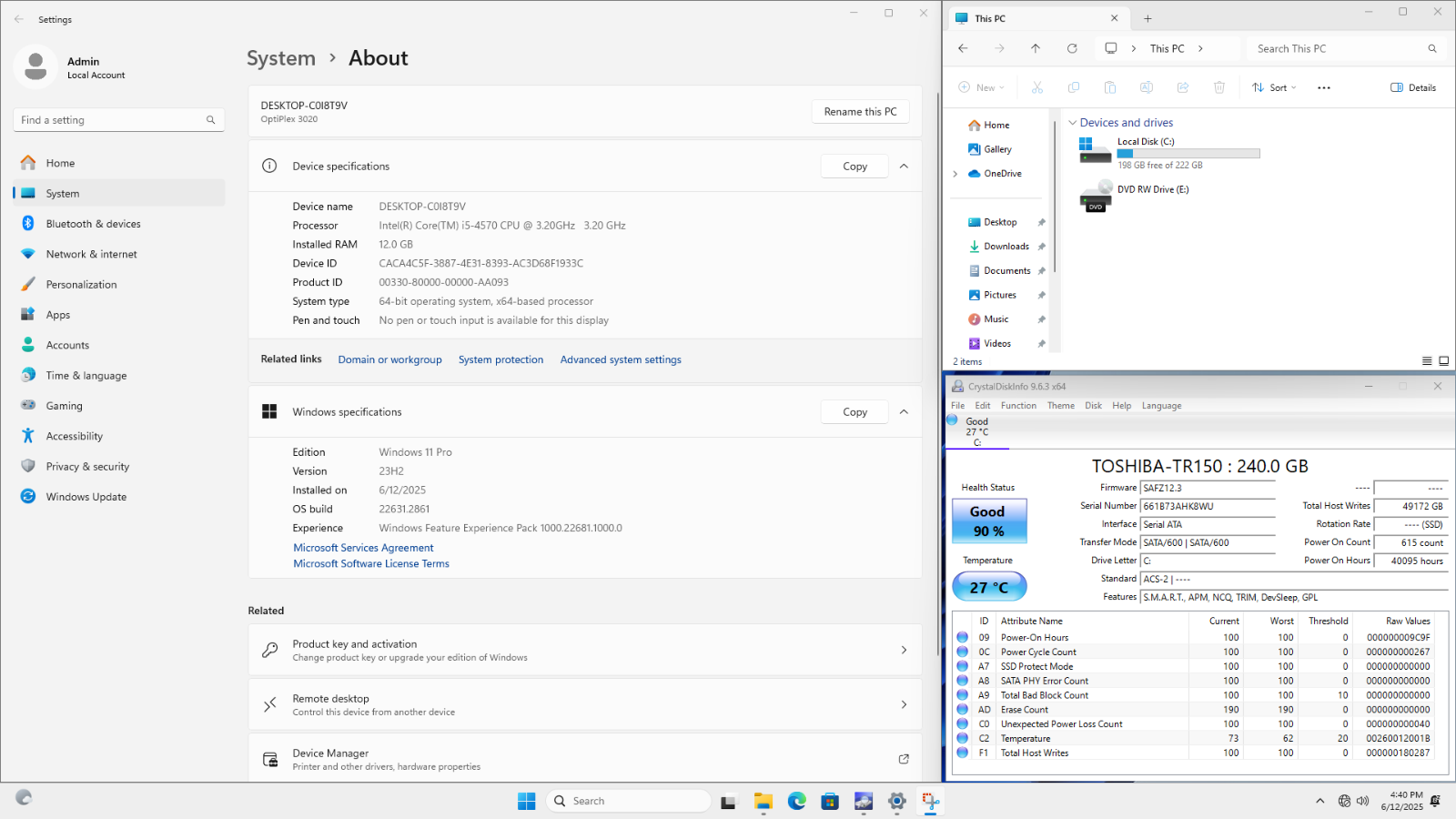
Task: Open Apps settings page
Action: (119, 315)
